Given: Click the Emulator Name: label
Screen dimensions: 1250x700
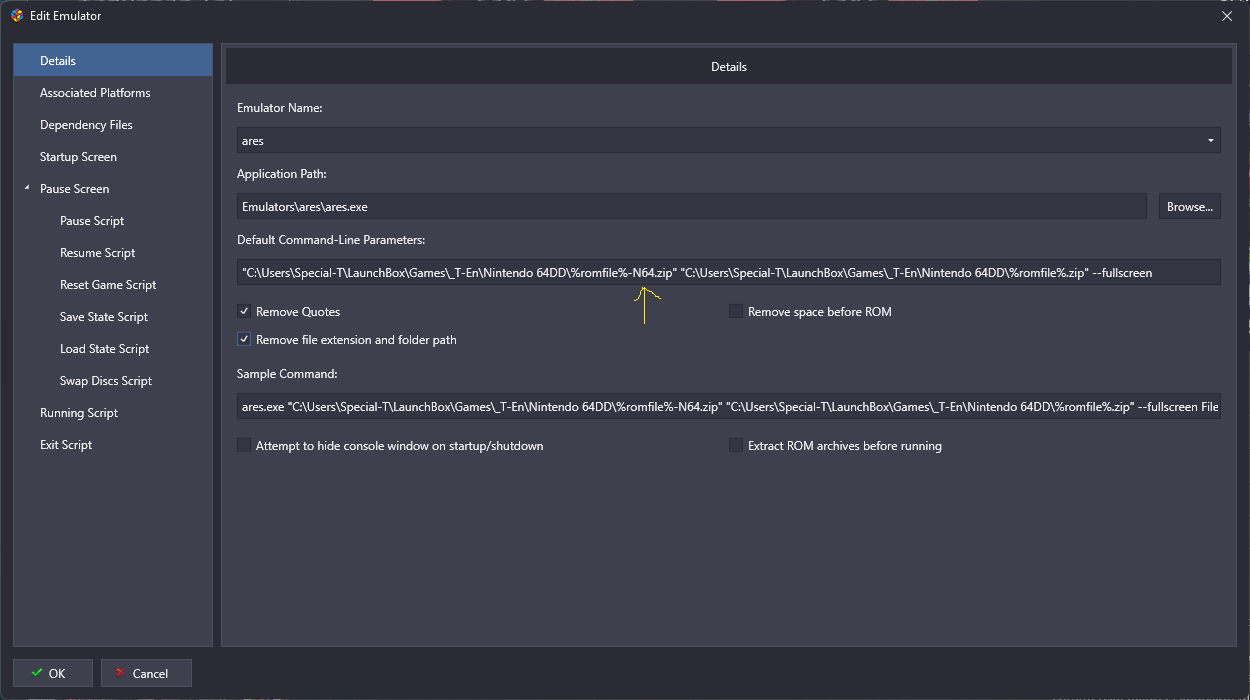Looking at the screenshot, I should click(280, 108).
